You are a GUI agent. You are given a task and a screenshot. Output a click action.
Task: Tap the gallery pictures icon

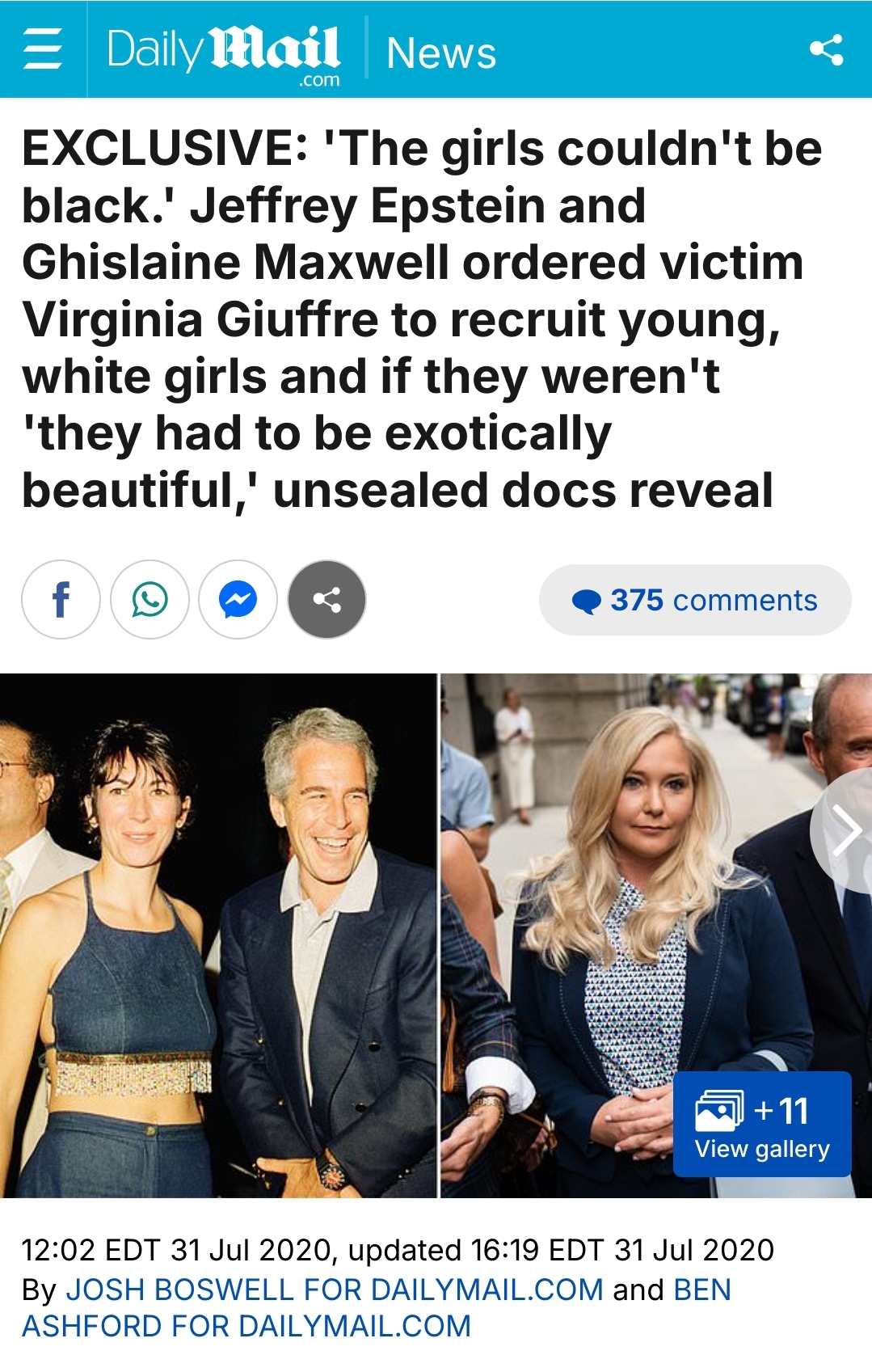(x=719, y=1110)
